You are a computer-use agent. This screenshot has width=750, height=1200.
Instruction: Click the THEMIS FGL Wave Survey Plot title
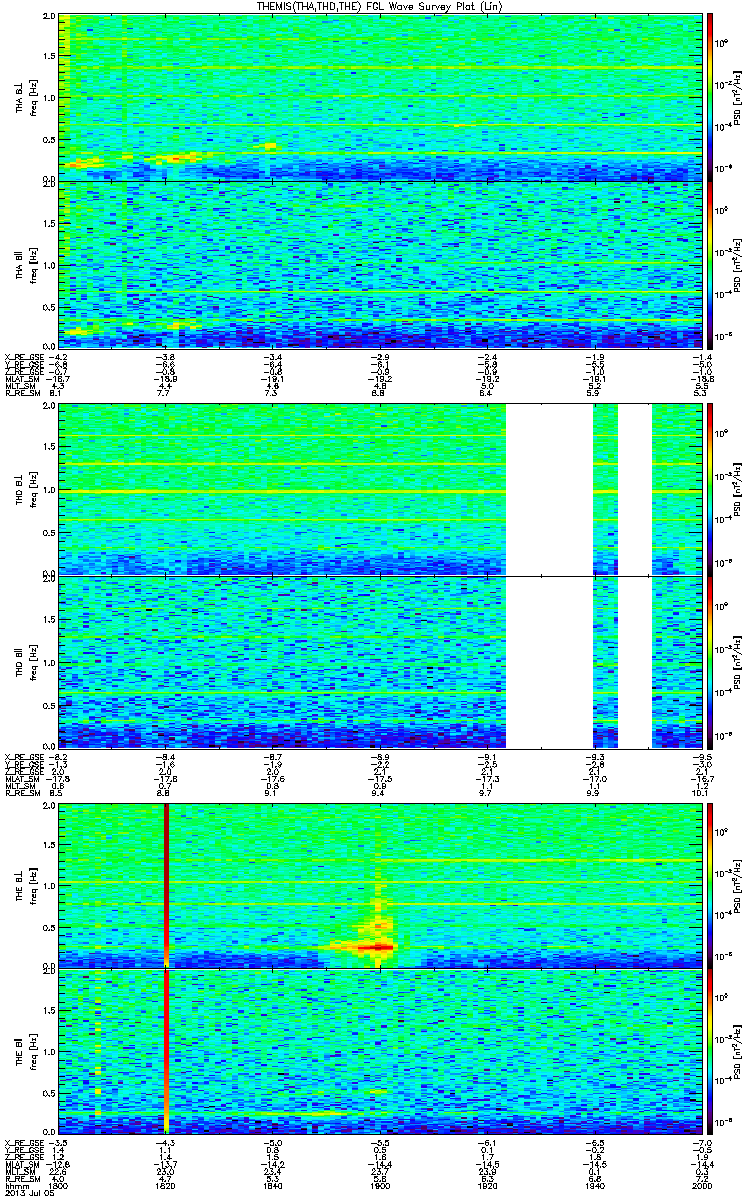coord(379,7)
